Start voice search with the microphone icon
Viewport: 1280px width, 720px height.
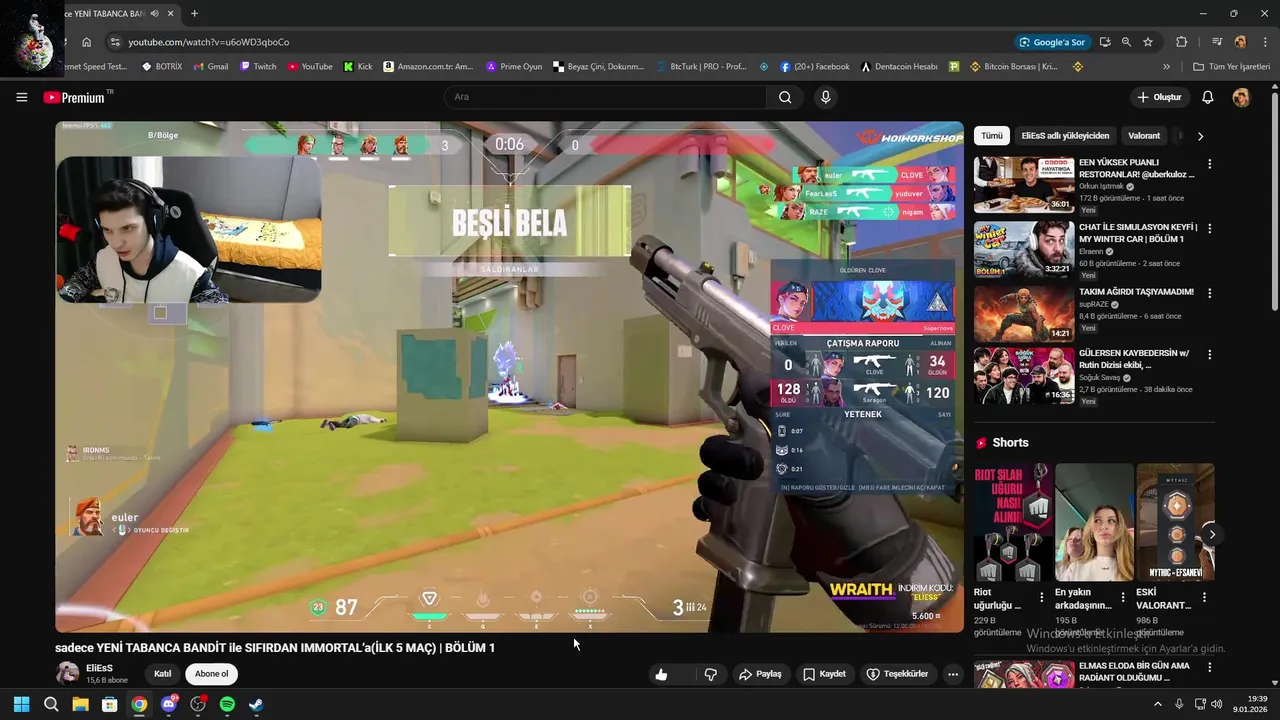pyautogui.click(x=825, y=97)
